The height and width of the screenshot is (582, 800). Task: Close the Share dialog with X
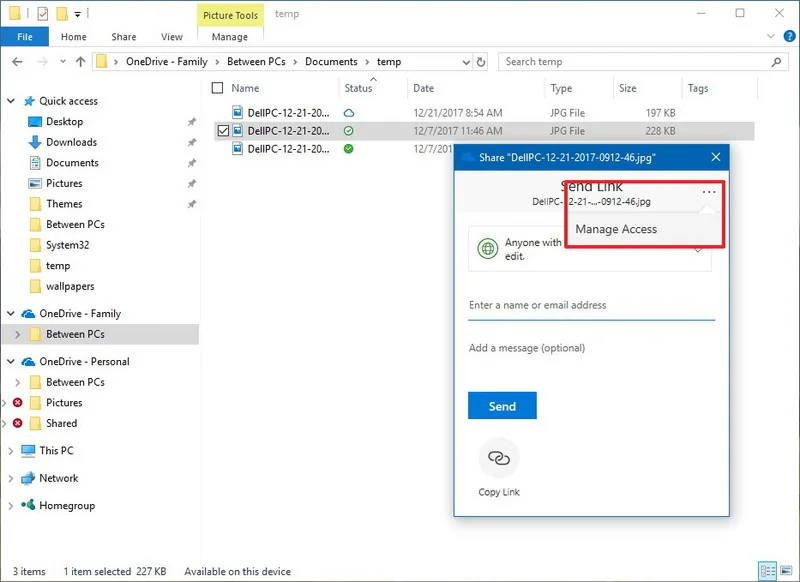coord(716,157)
